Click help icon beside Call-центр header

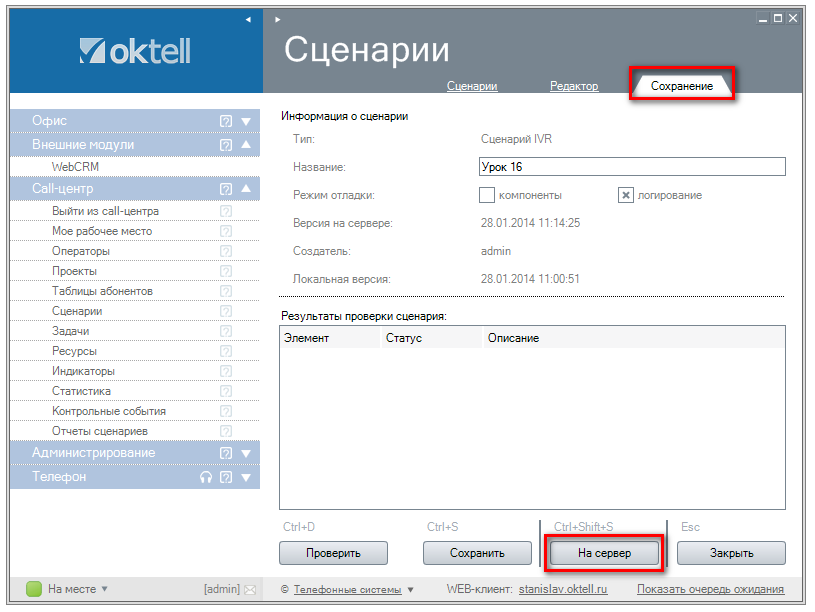[x=226, y=188]
